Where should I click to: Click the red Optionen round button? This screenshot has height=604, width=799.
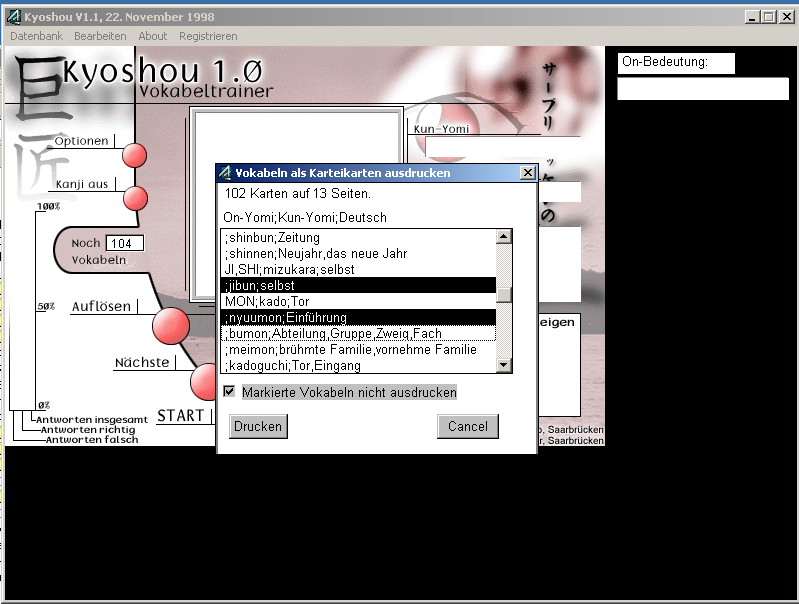click(134, 156)
